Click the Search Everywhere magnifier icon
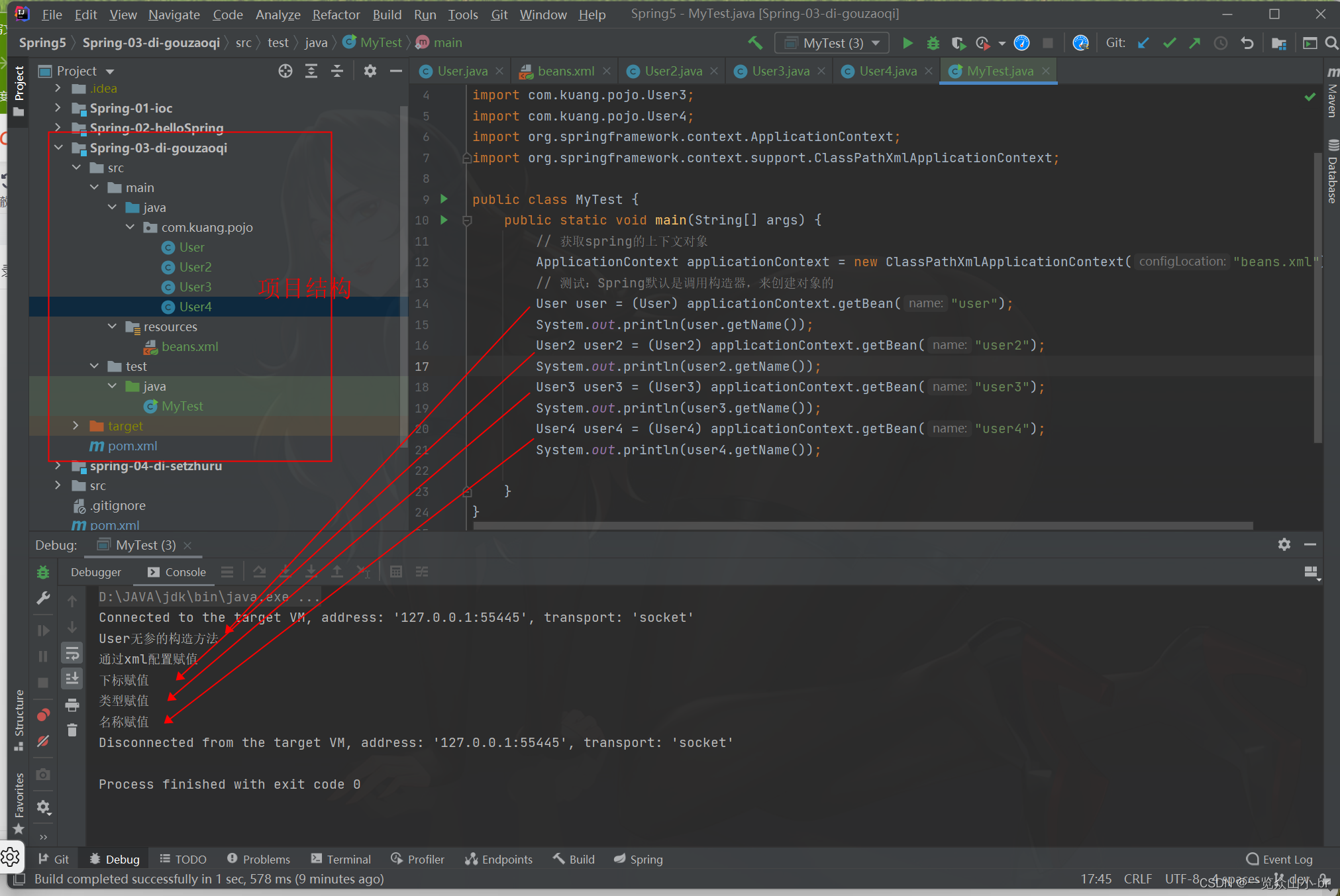This screenshot has width=1340, height=896. coord(1331,43)
